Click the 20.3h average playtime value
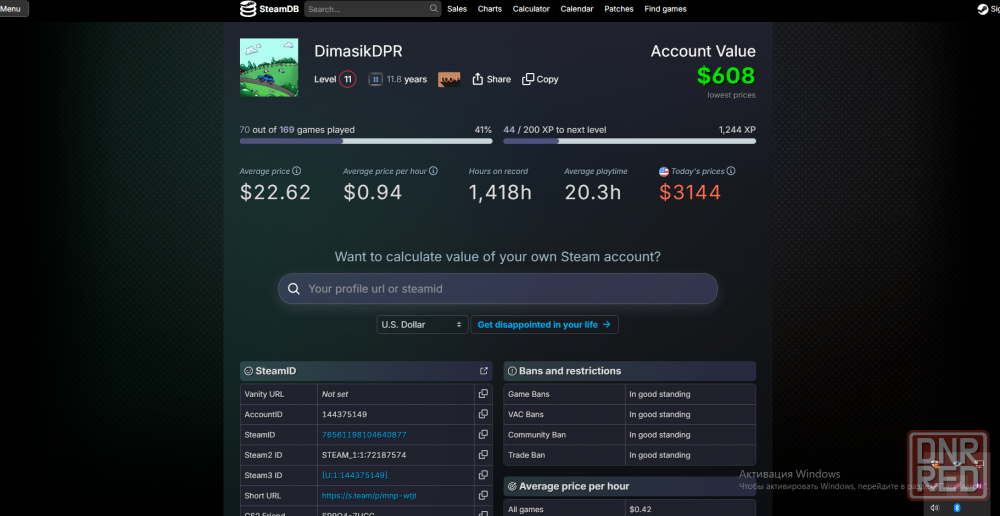This screenshot has width=1000, height=516. click(x=592, y=193)
